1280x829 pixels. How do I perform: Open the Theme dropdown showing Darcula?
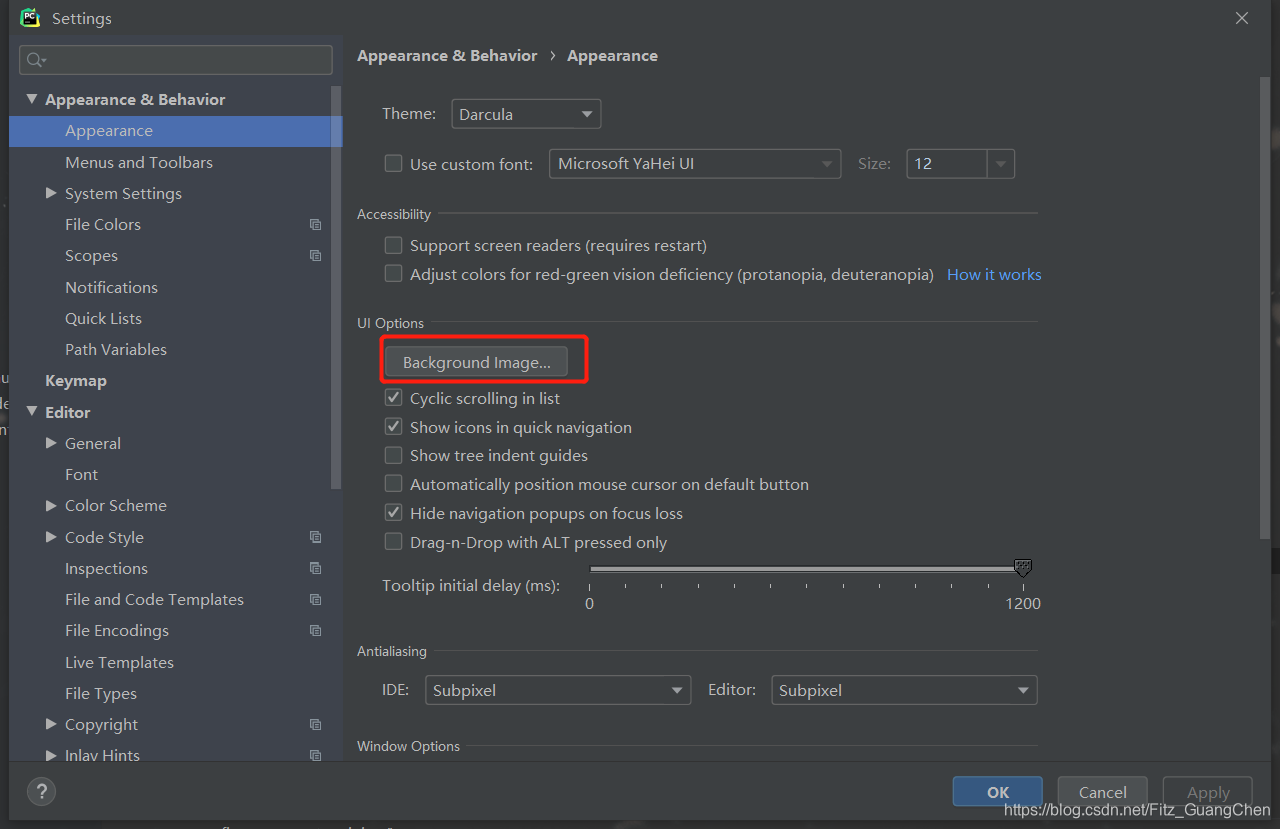point(526,114)
